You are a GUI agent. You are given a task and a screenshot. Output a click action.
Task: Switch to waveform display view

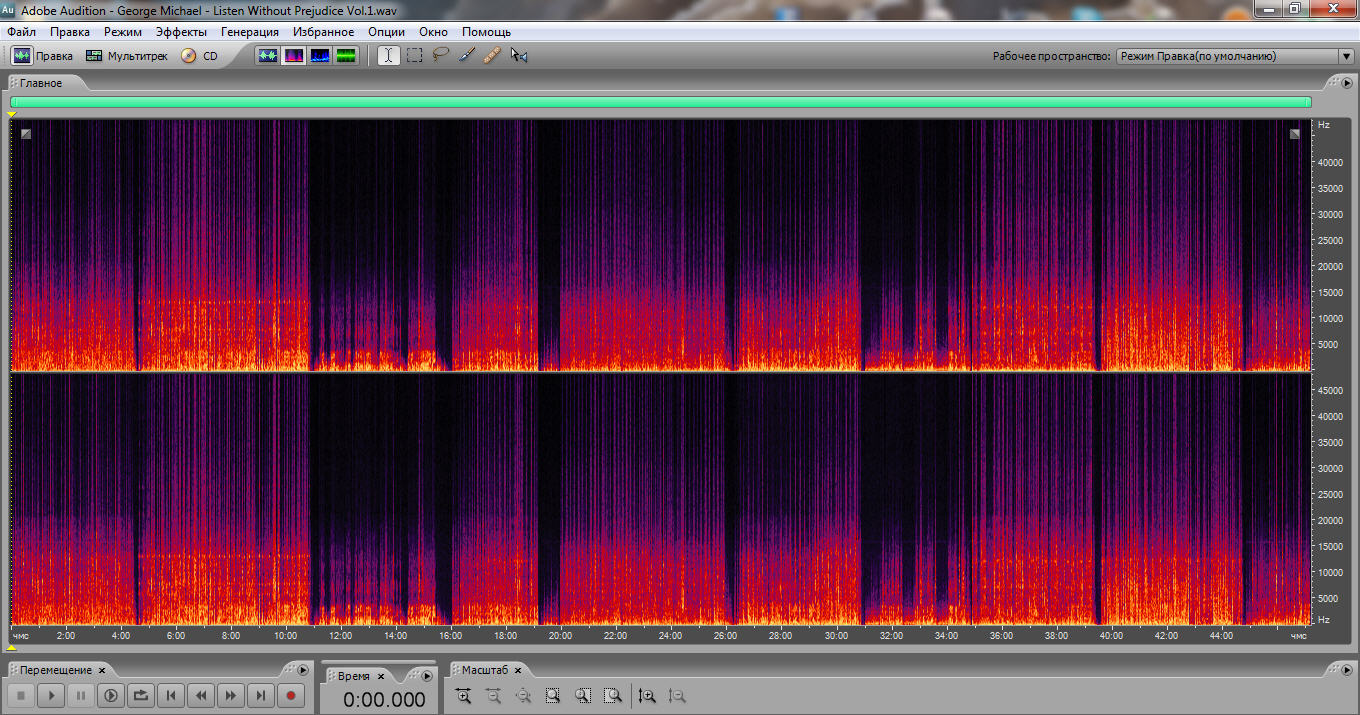coord(268,56)
